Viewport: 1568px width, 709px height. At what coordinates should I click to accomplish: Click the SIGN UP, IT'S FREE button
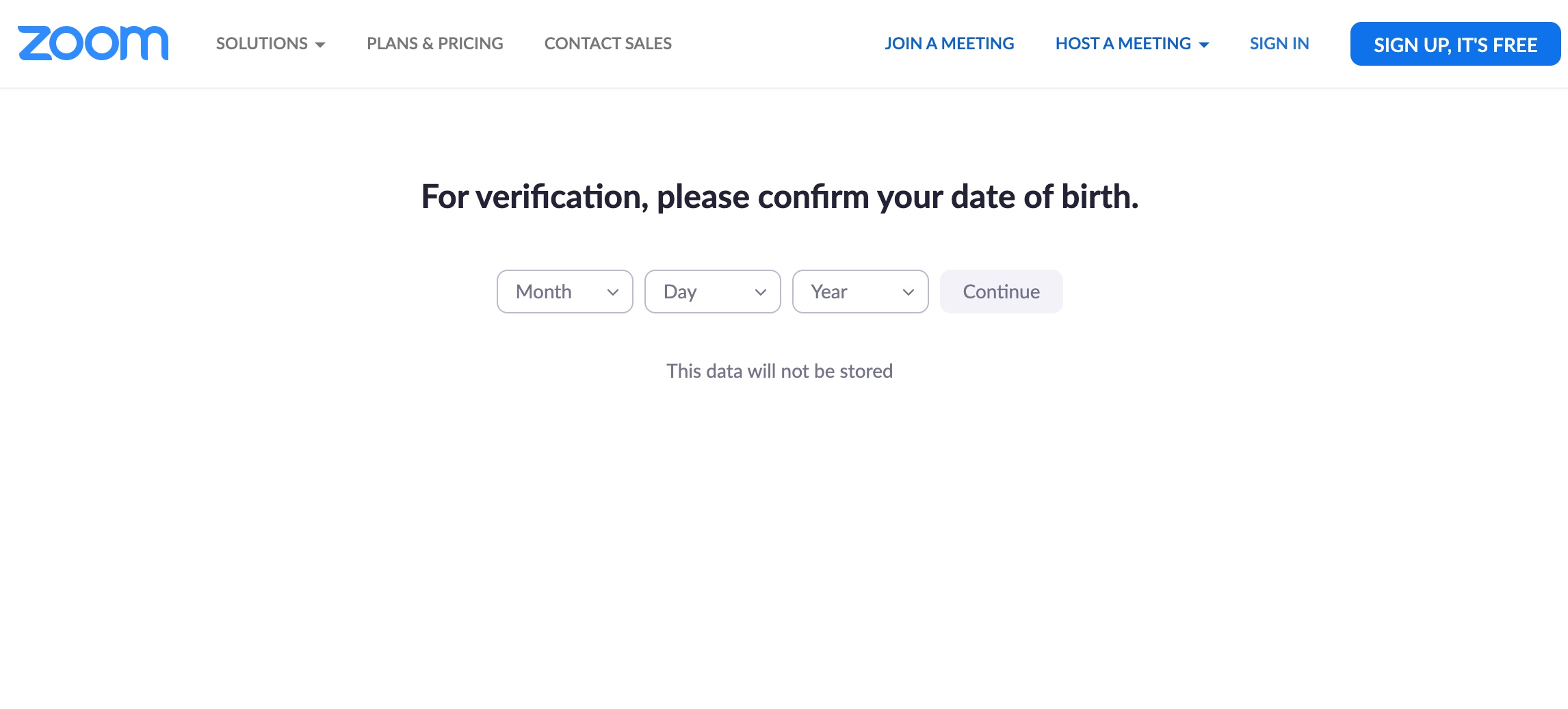click(1456, 44)
